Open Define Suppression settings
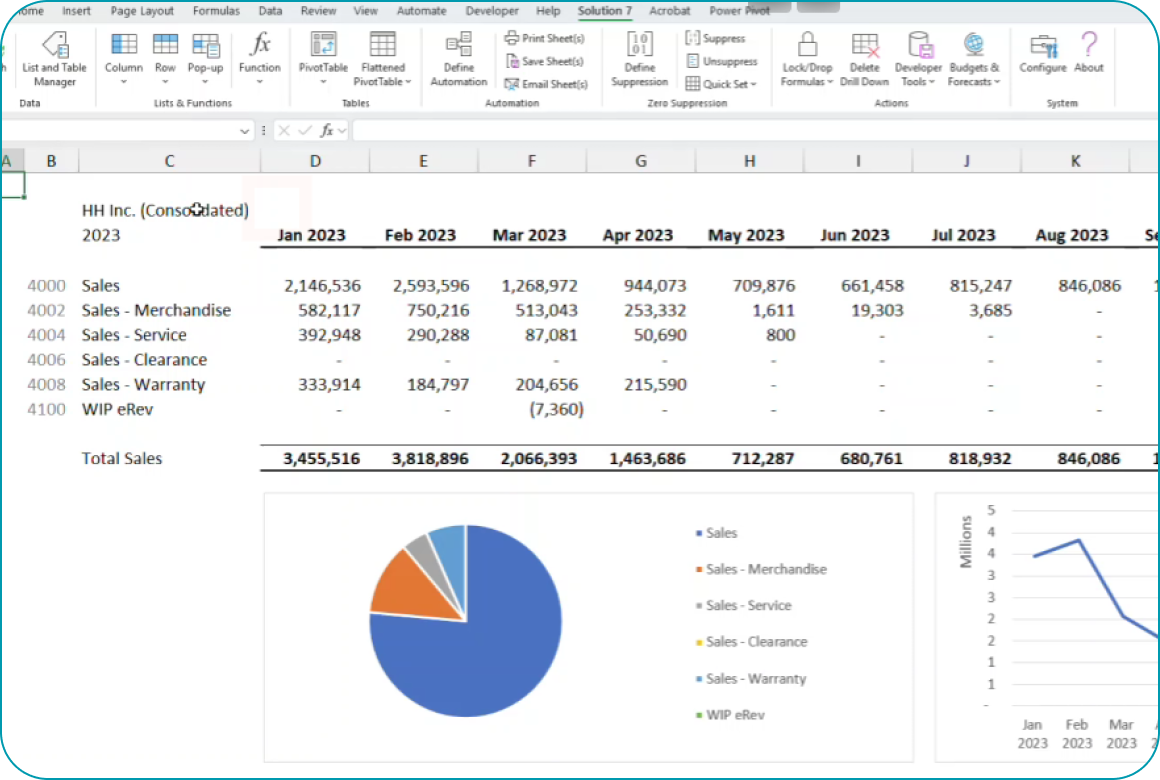 click(639, 57)
